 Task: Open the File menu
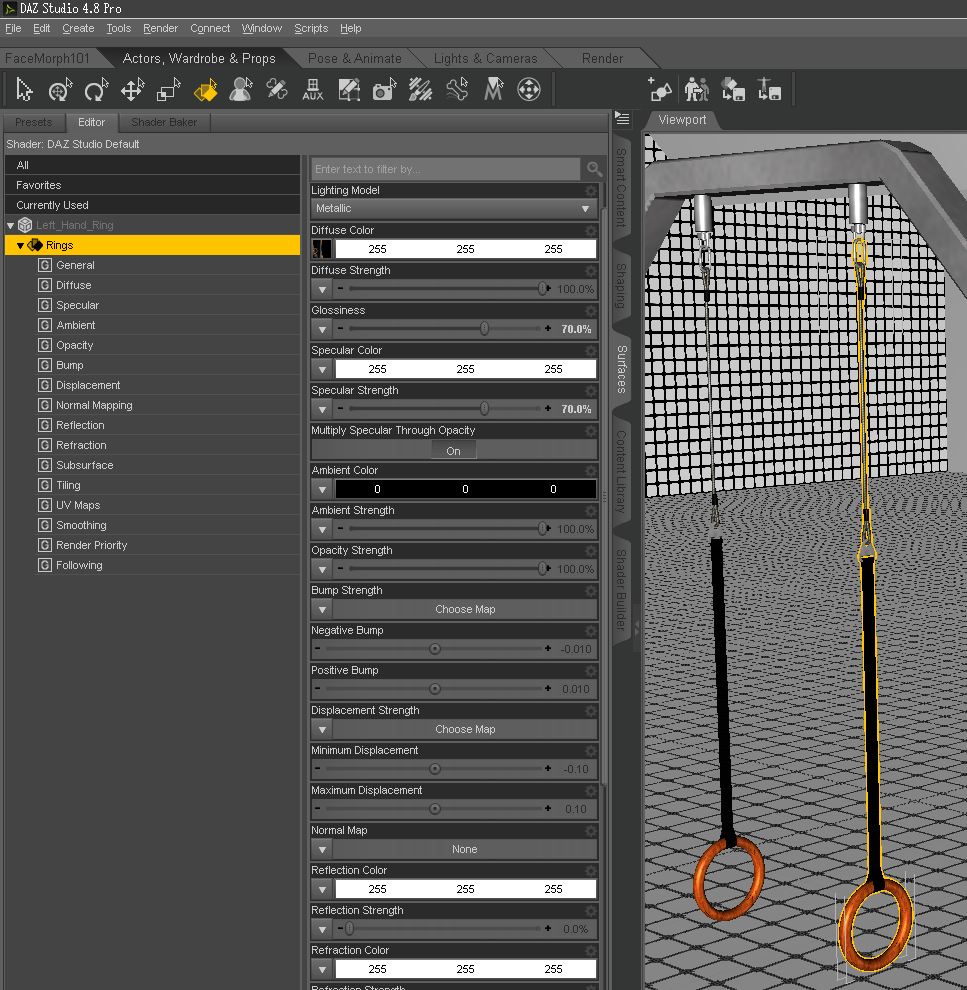click(x=13, y=28)
